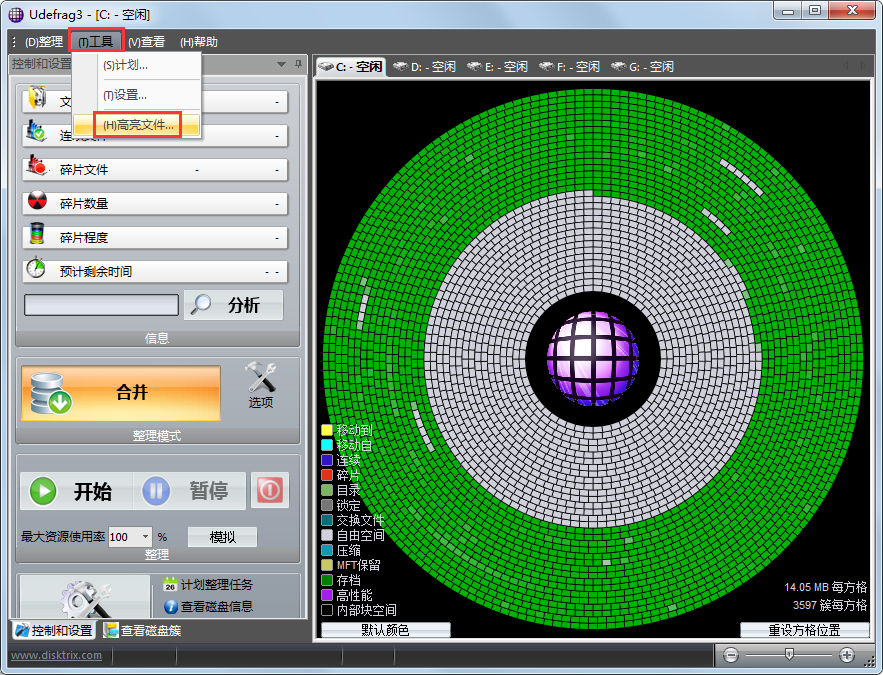Screen dimensions: 883x675
Task: Click the estimated time remaining stopwatch icon
Action: [x=35, y=271]
